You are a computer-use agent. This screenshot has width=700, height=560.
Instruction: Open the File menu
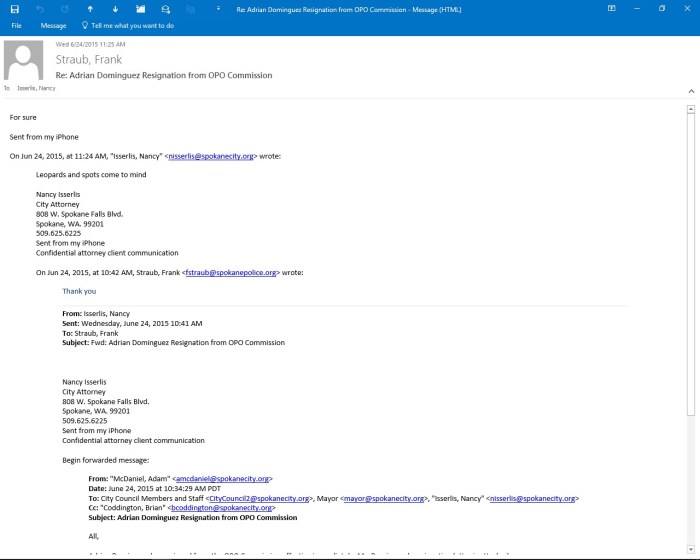pos(16,25)
